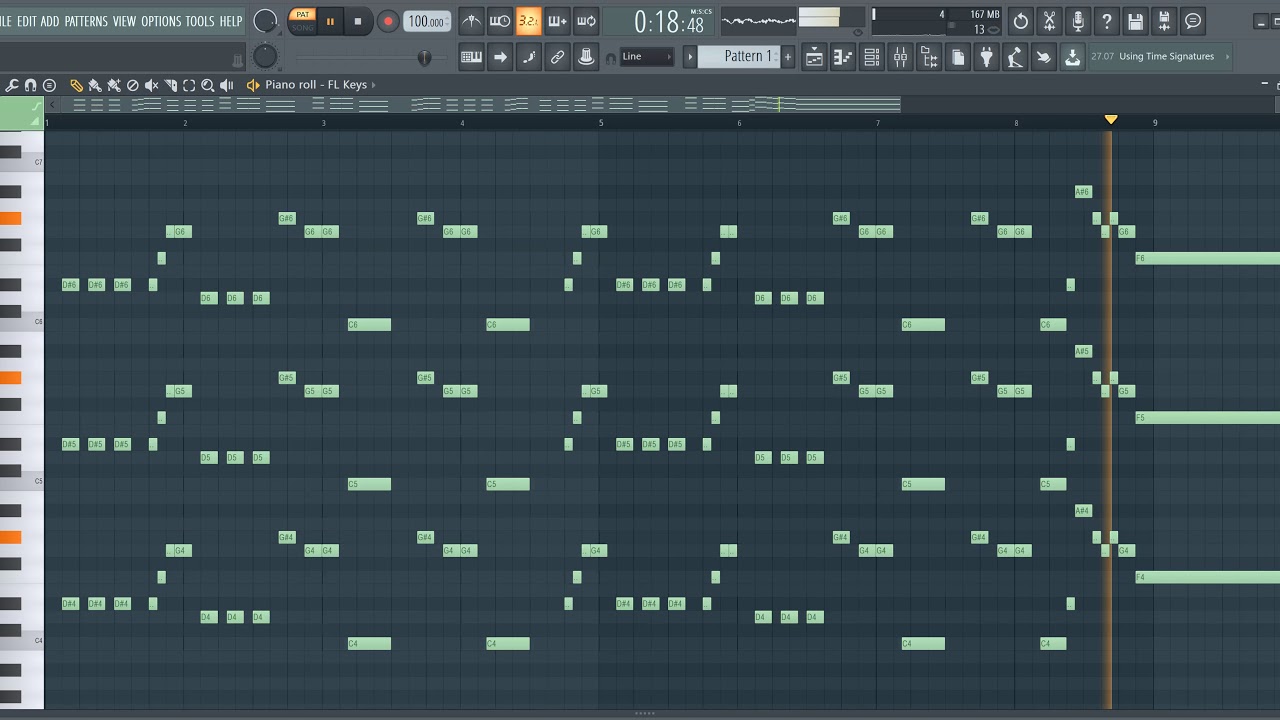This screenshot has width=1280, height=720.
Task: Select the Delete tool
Action: 132,85
